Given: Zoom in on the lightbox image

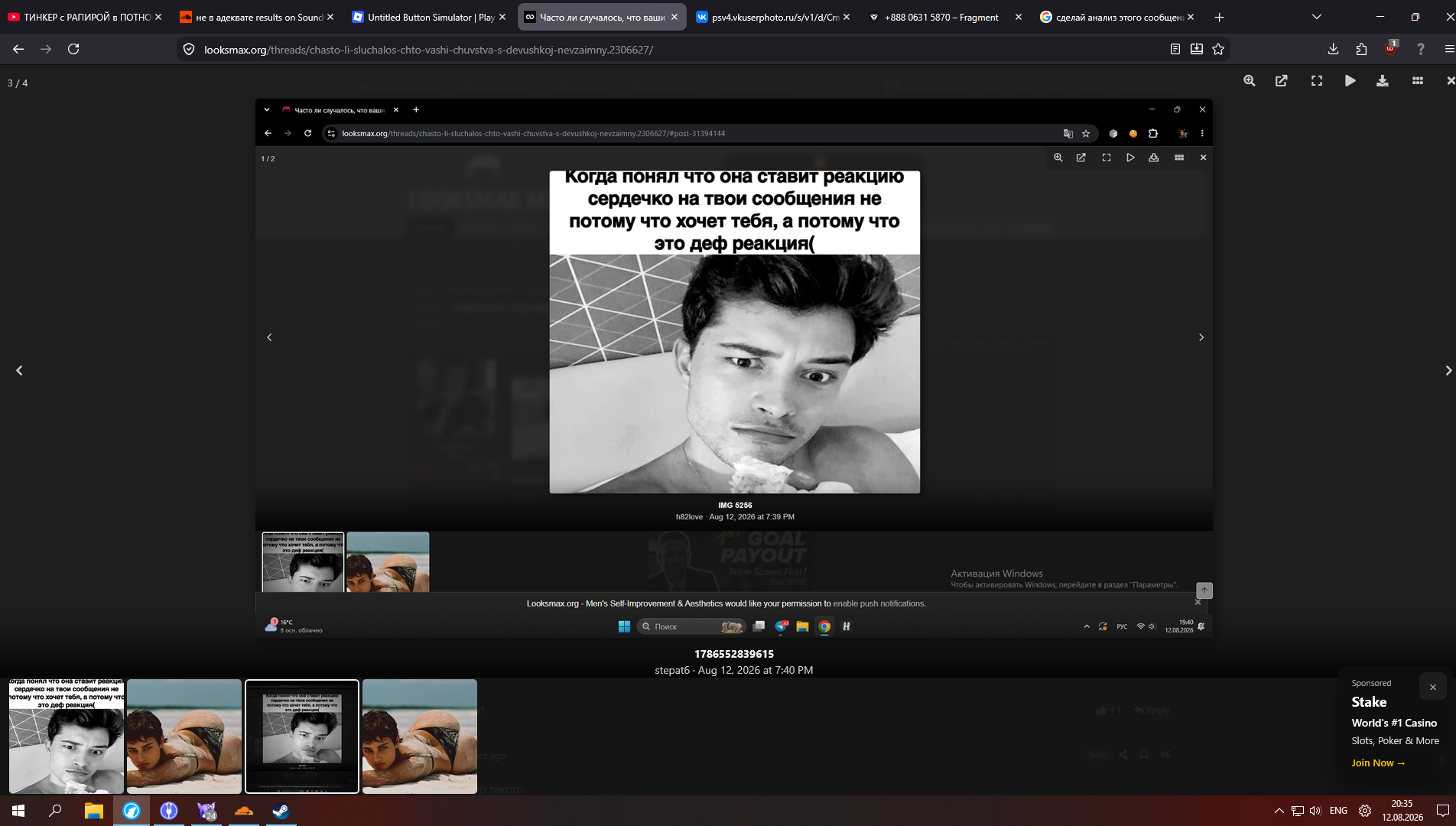Looking at the screenshot, I should [1249, 81].
